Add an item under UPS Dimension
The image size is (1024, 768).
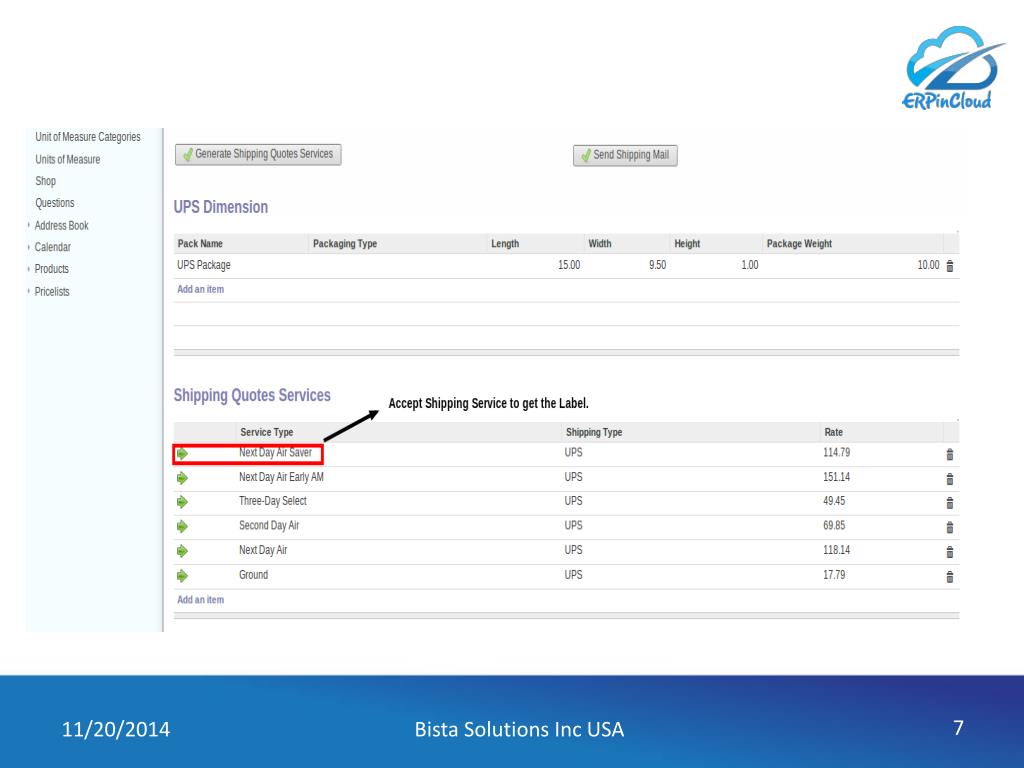(x=200, y=289)
